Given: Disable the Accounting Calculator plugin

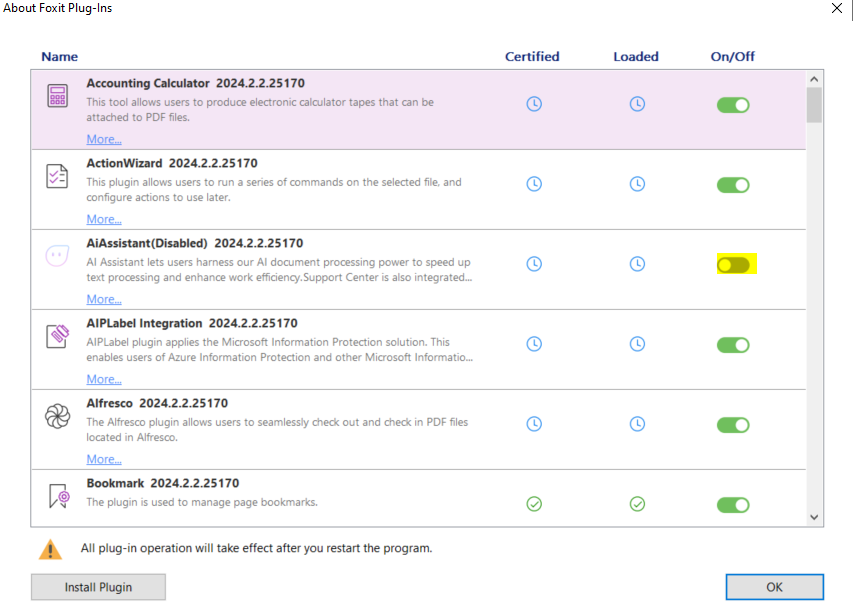Looking at the screenshot, I should point(733,104).
